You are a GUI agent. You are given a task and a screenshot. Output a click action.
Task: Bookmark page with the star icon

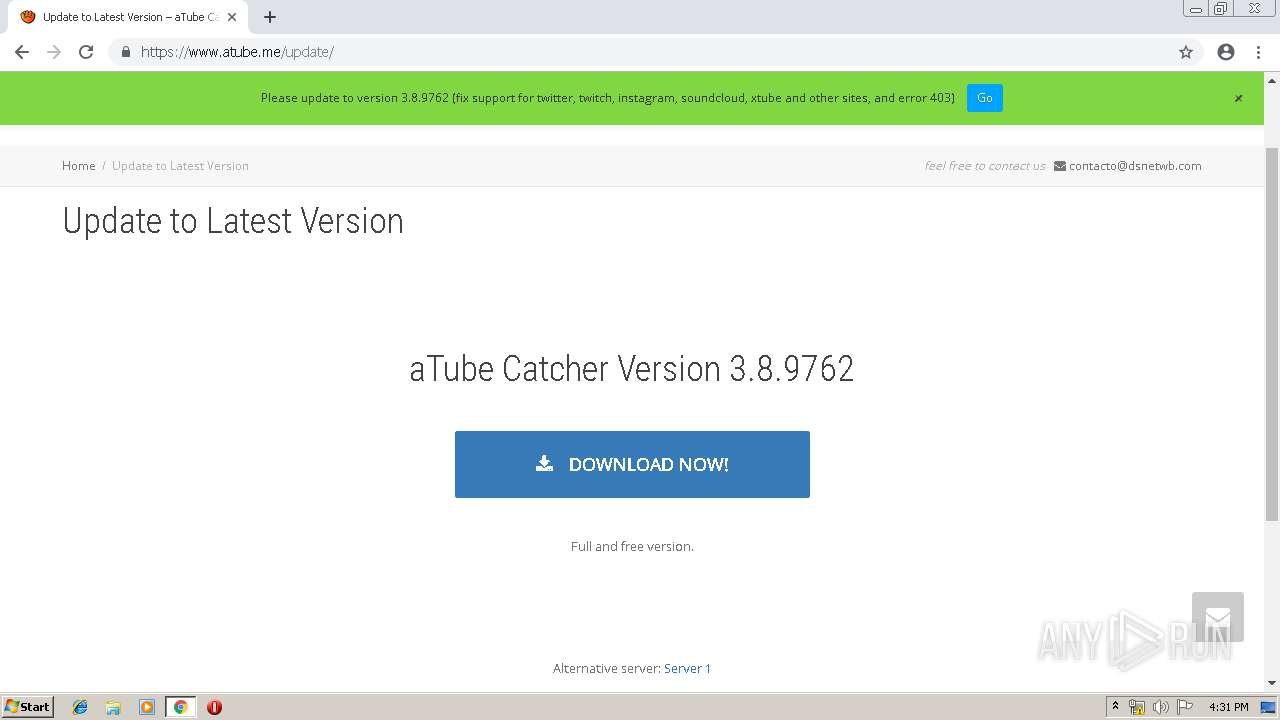point(1186,52)
